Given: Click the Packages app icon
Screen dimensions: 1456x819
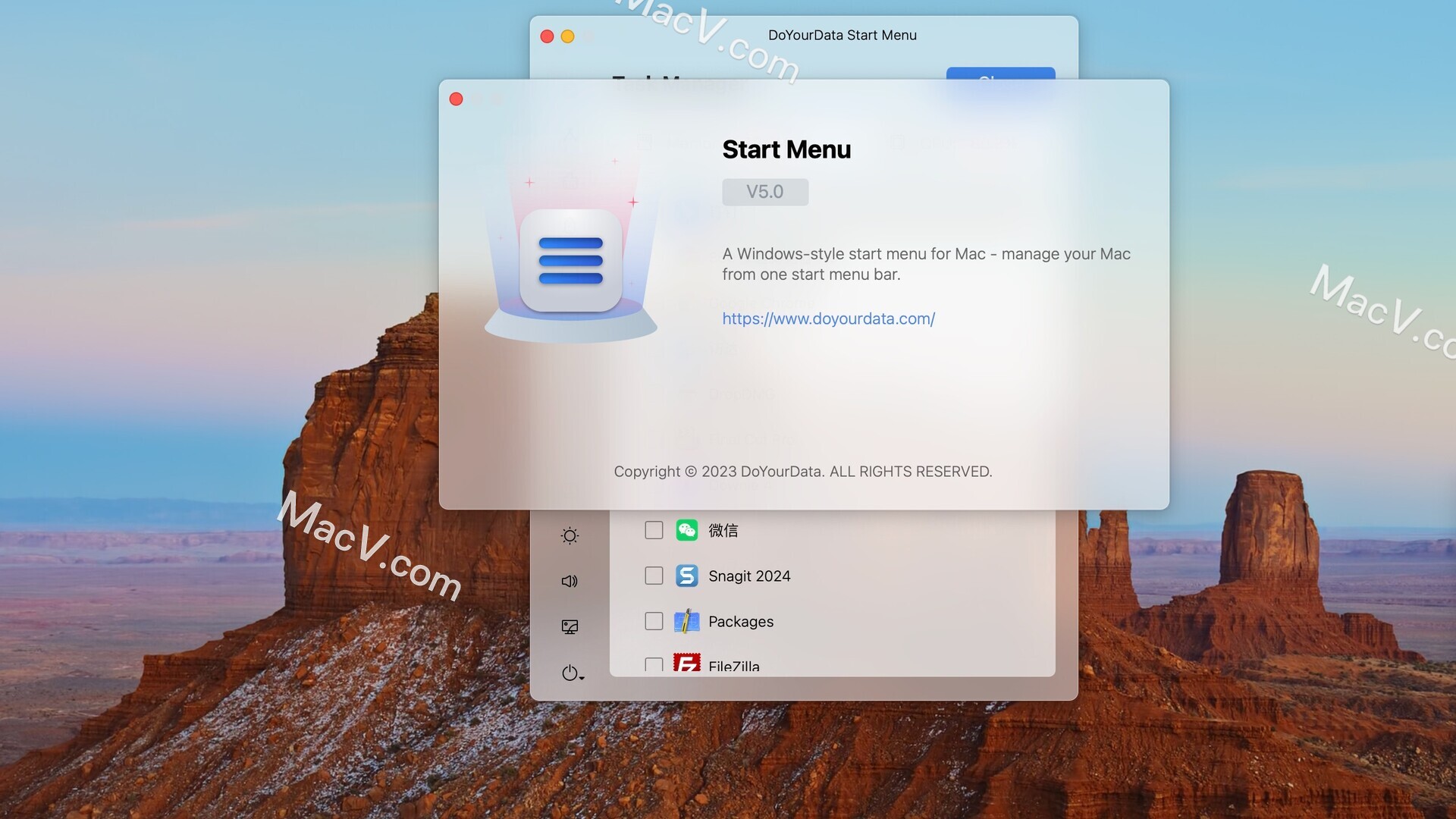Looking at the screenshot, I should (687, 621).
